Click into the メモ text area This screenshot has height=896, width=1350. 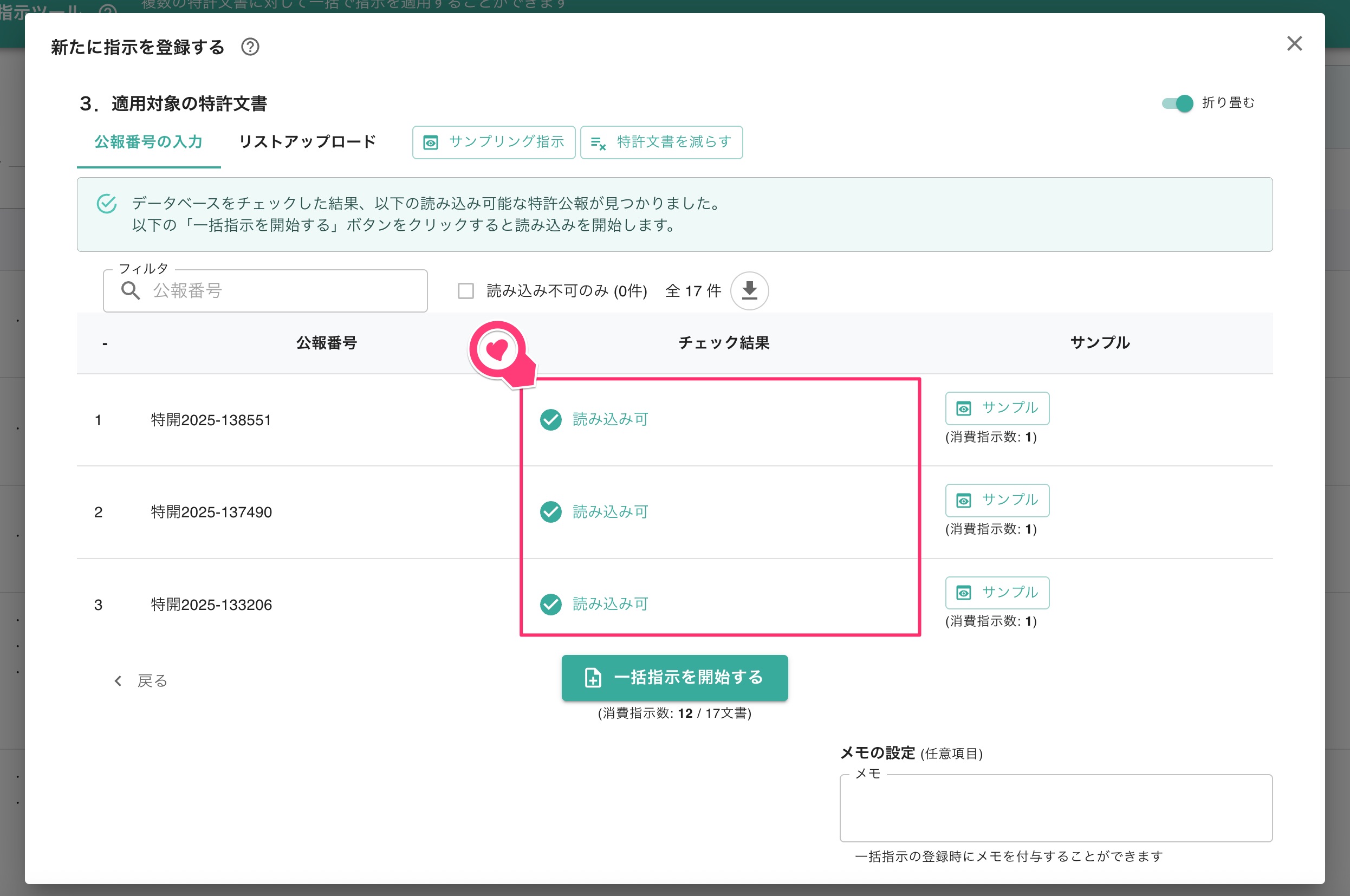[1056, 808]
